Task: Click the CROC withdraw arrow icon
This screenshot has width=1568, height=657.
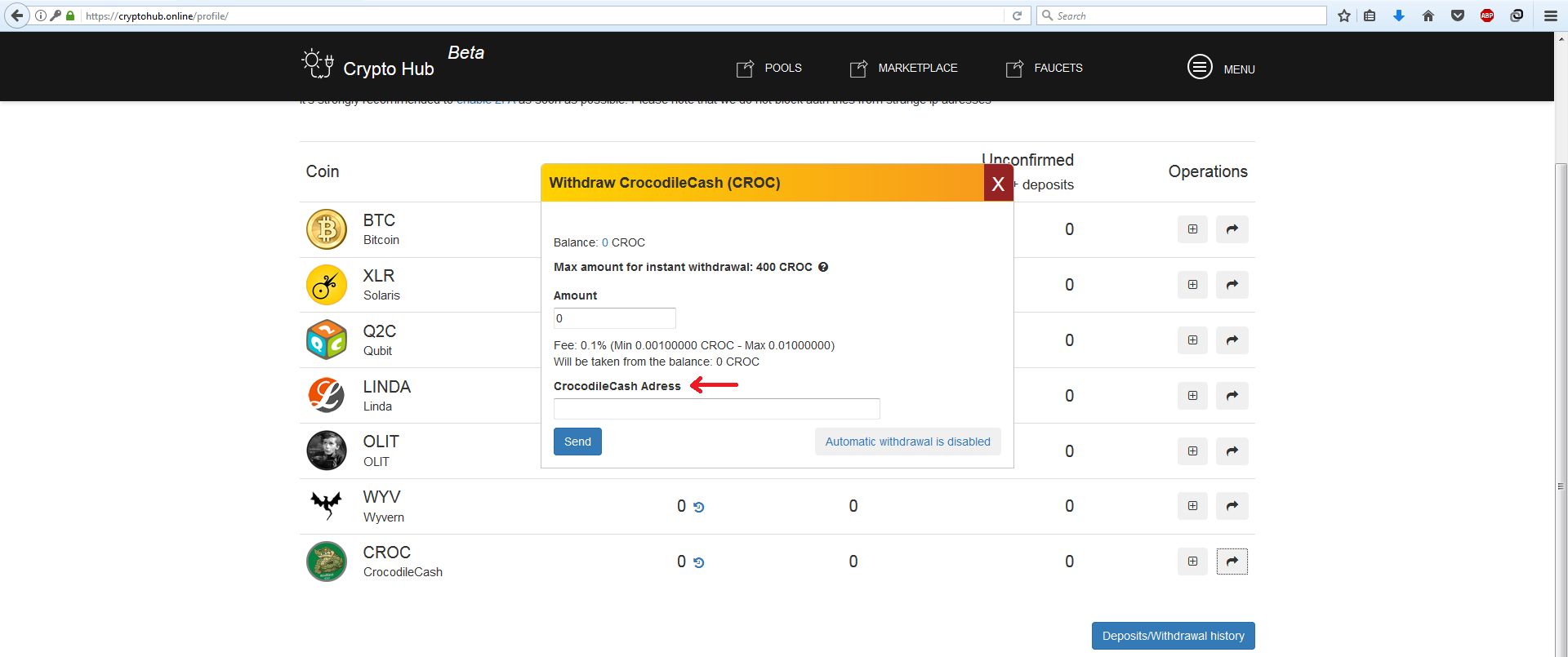Action: (1232, 562)
